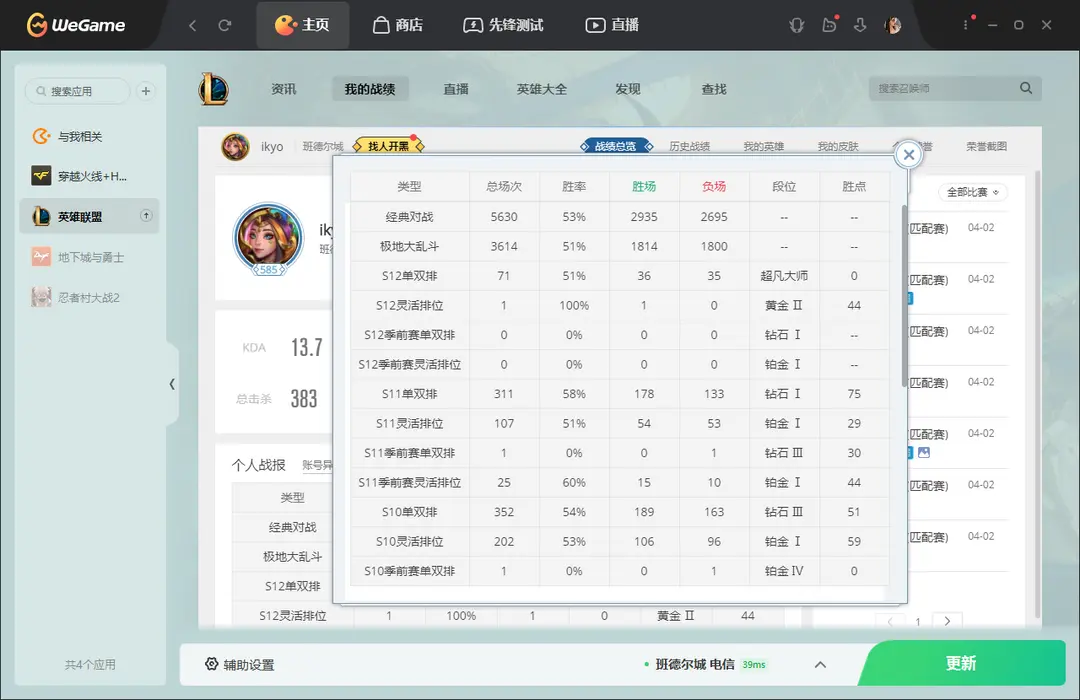
Task: Open the downloads arrow icon
Action: coord(860,25)
